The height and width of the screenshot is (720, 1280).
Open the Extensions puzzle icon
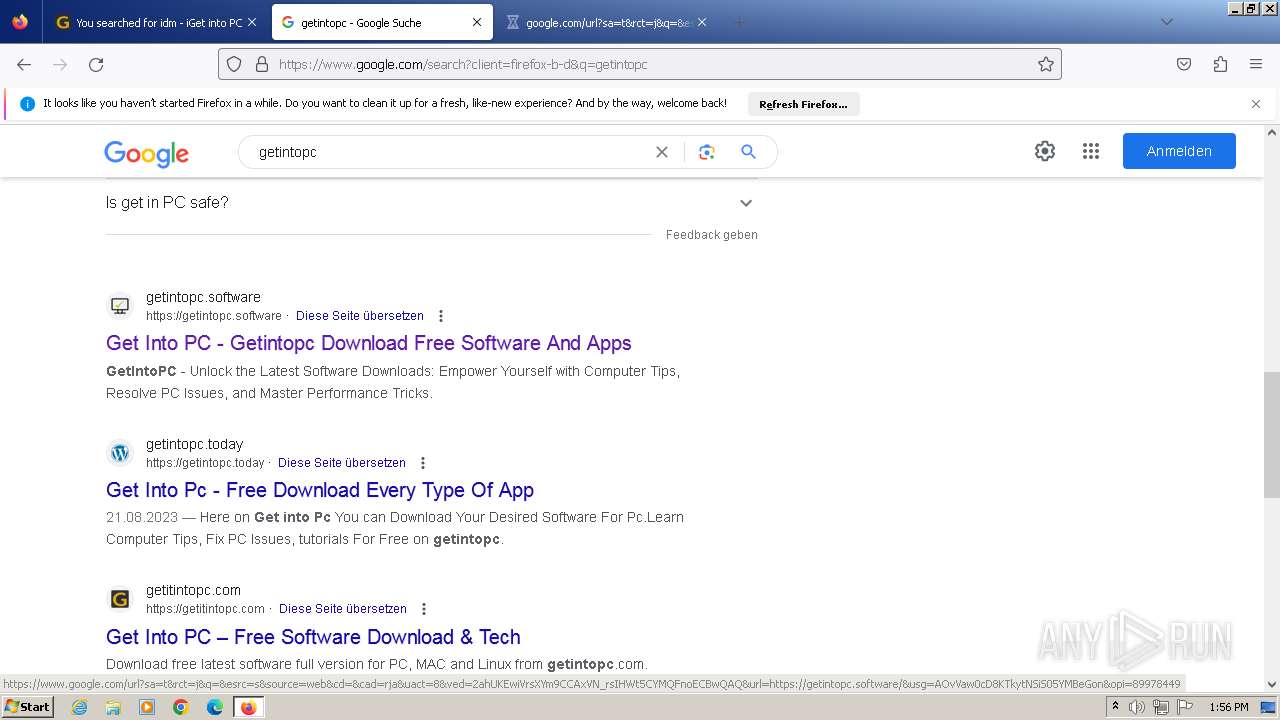coord(1220,64)
